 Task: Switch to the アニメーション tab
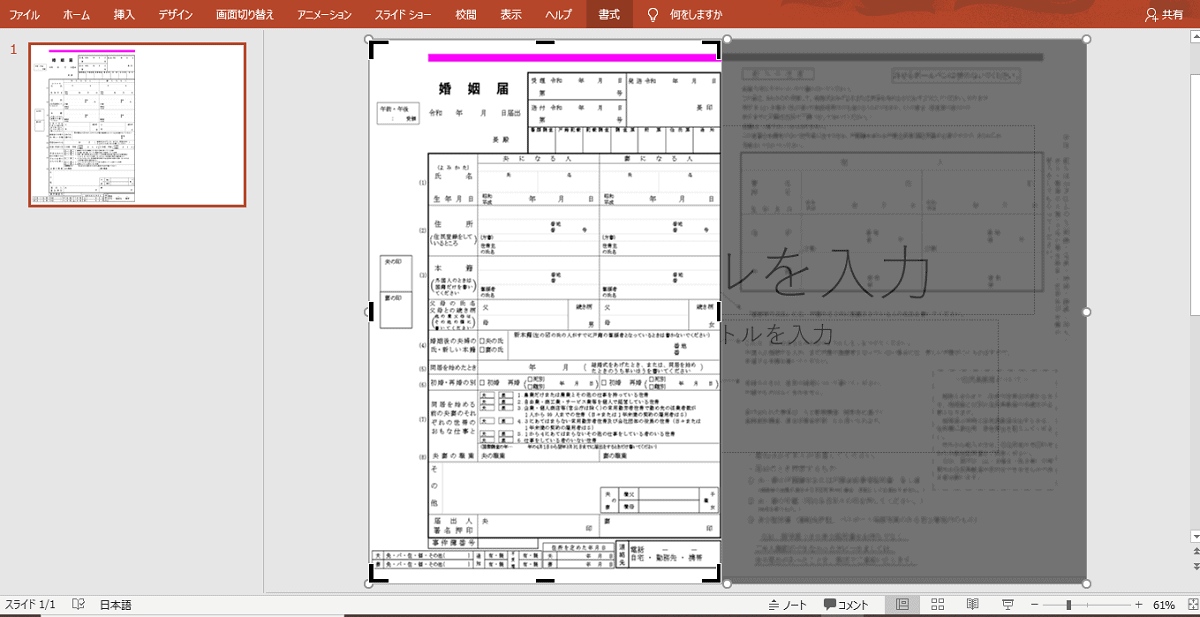(x=325, y=15)
